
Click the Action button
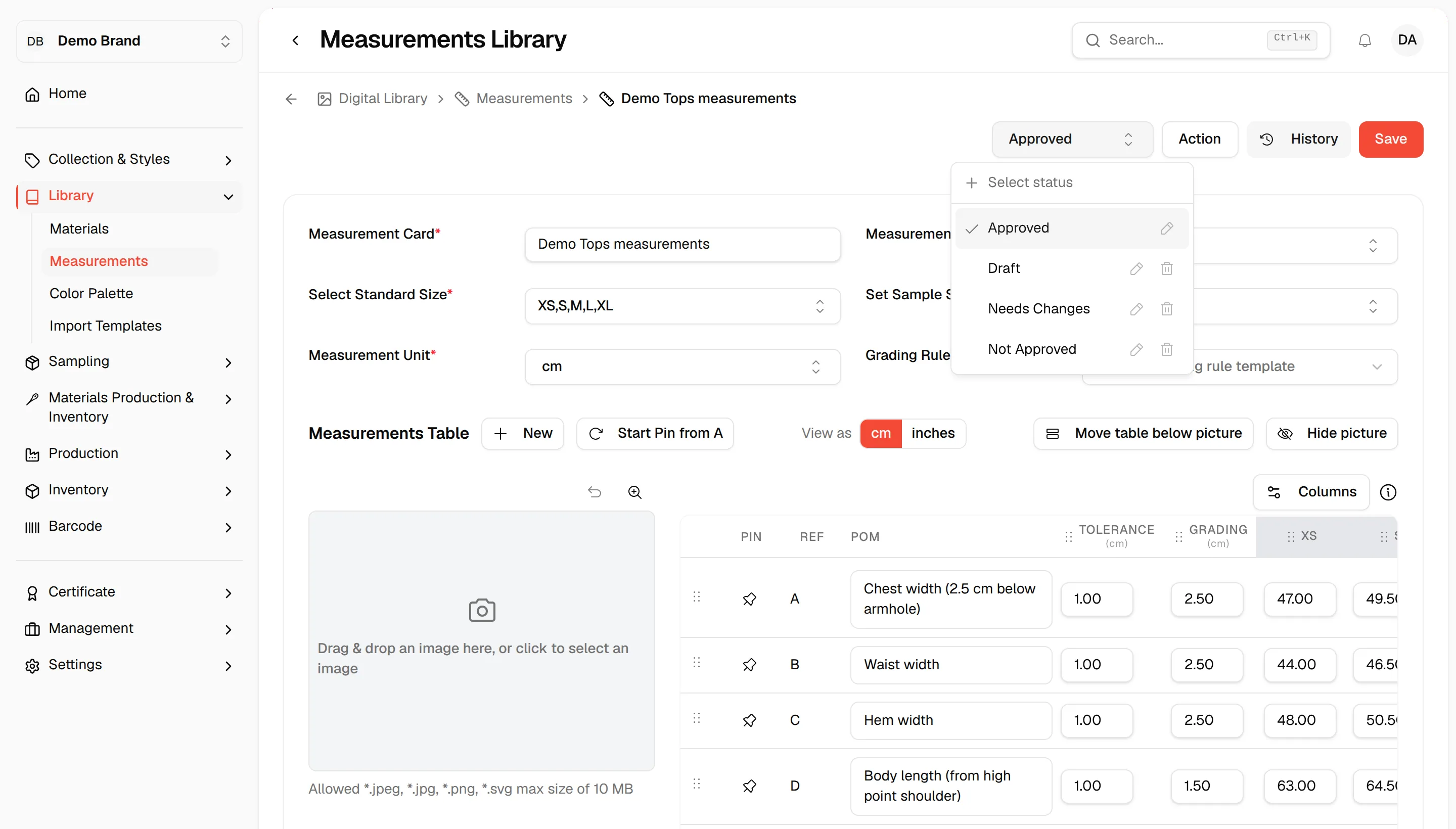pos(1199,139)
